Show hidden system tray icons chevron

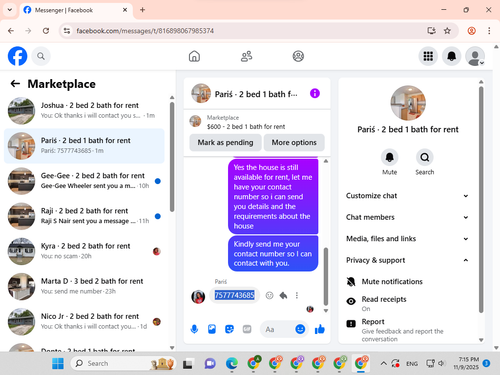tap(384, 363)
